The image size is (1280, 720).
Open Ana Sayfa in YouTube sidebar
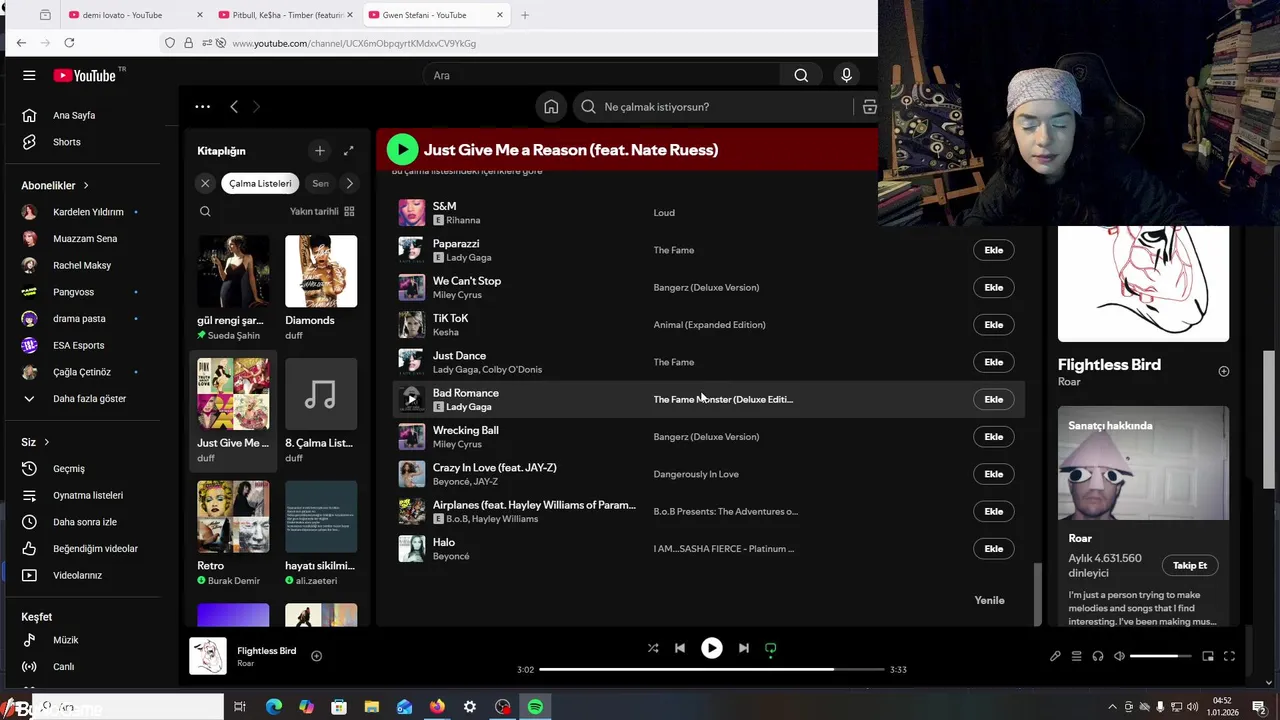(74, 115)
